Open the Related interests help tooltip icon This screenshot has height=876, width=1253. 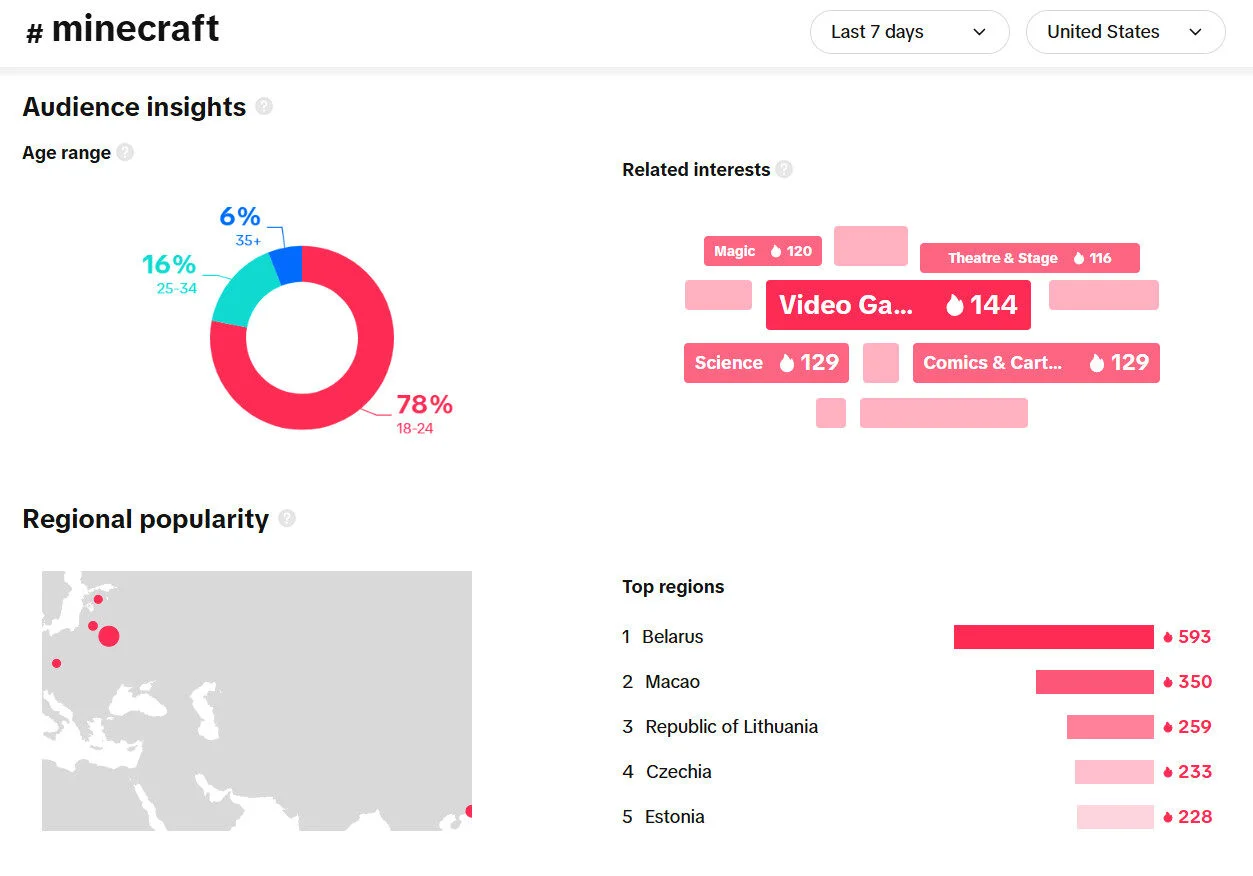point(783,169)
